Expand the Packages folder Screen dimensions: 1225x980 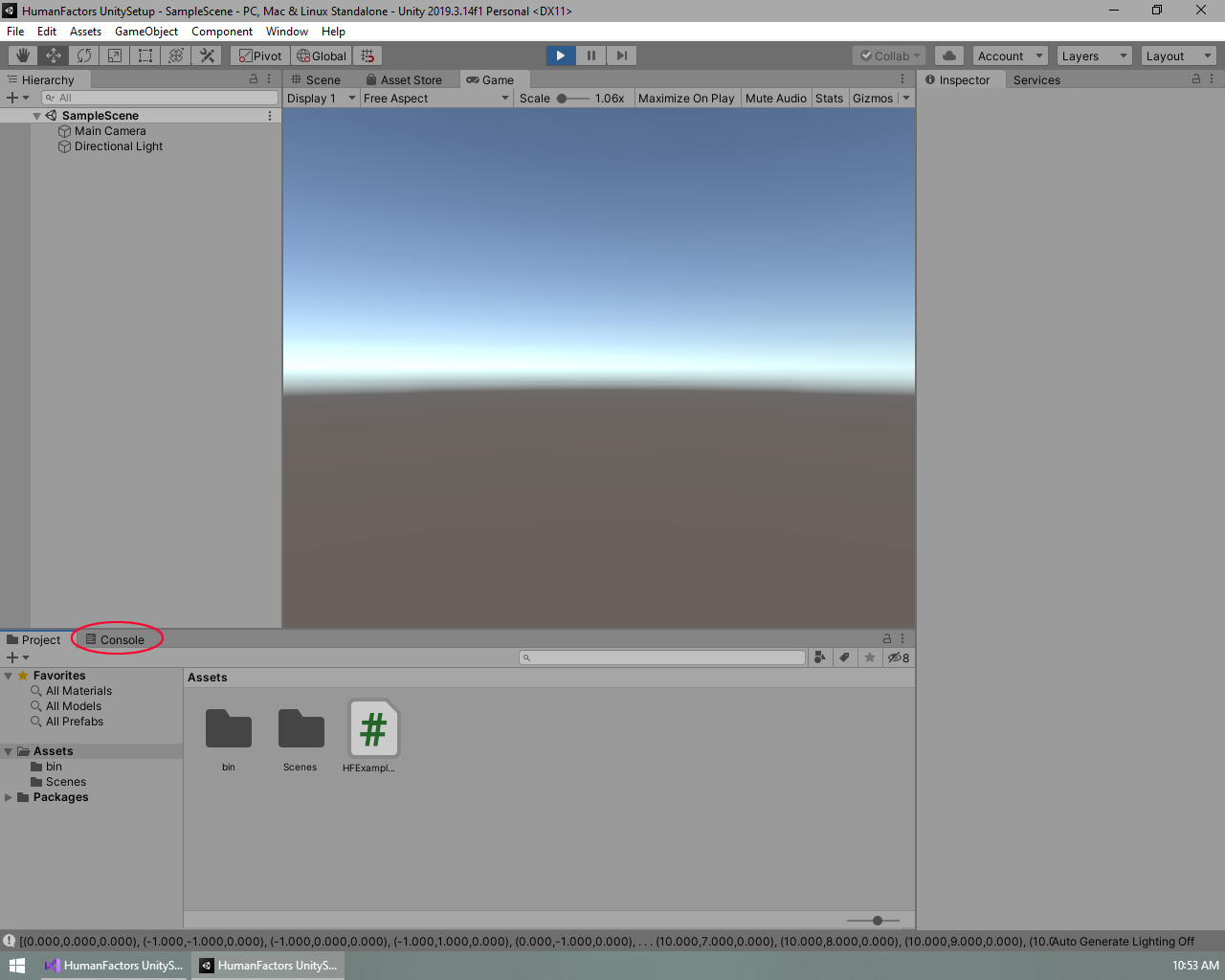click(x=9, y=797)
